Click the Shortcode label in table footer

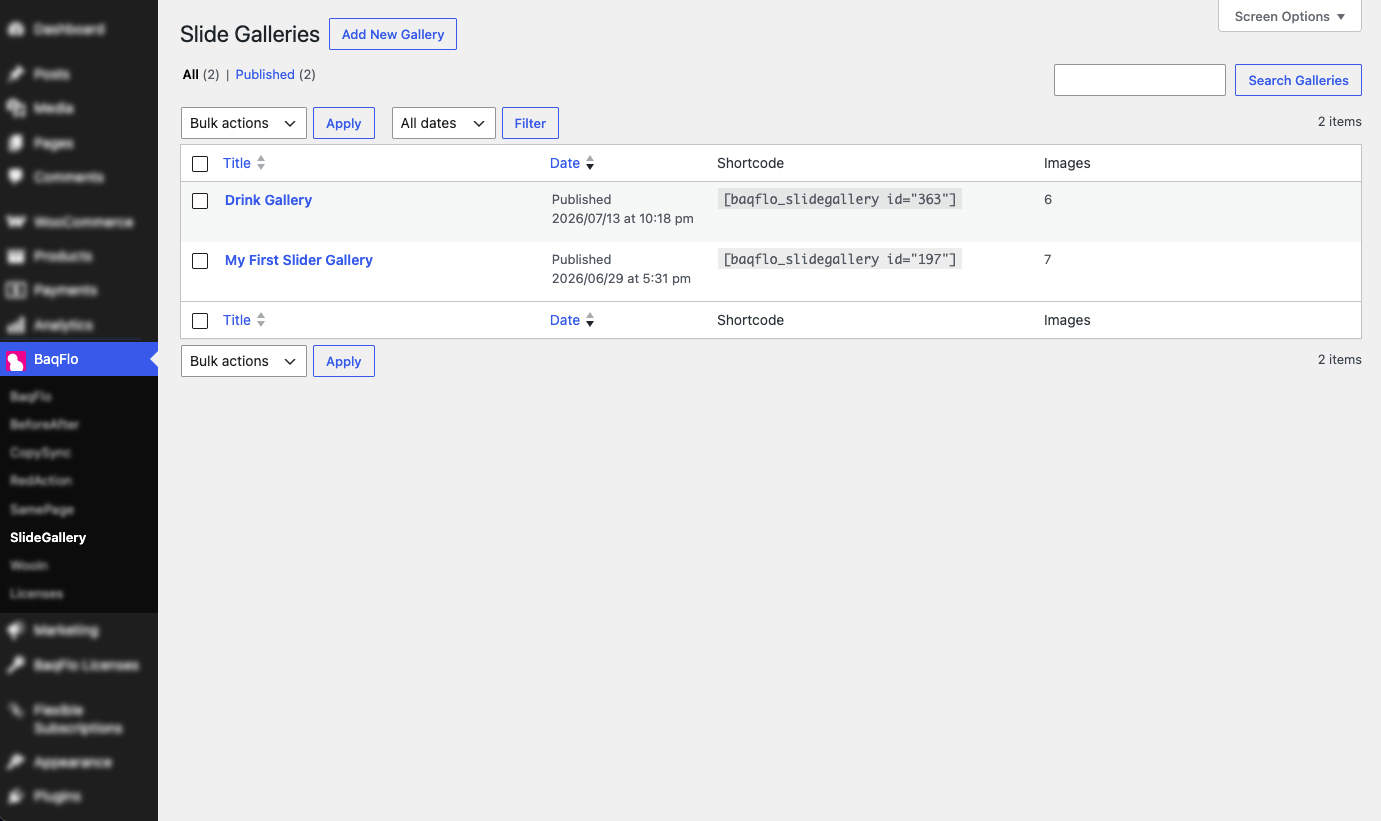point(750,320)
